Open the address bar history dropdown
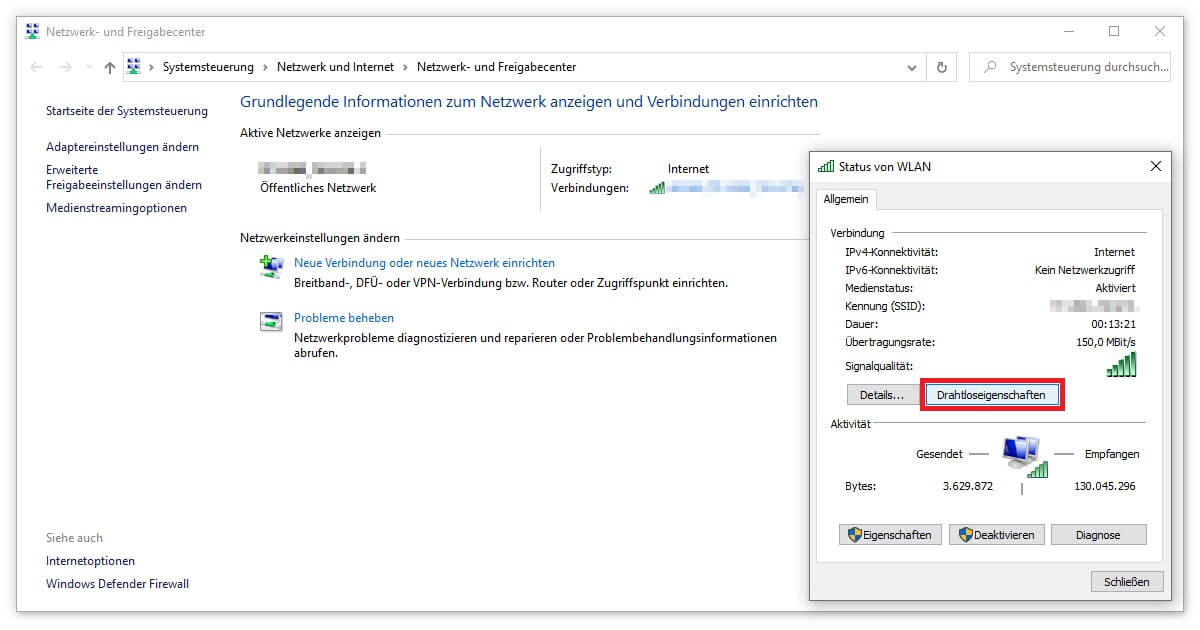The height and width of the screenshot is (630, 1200). [x=911, y=68]
